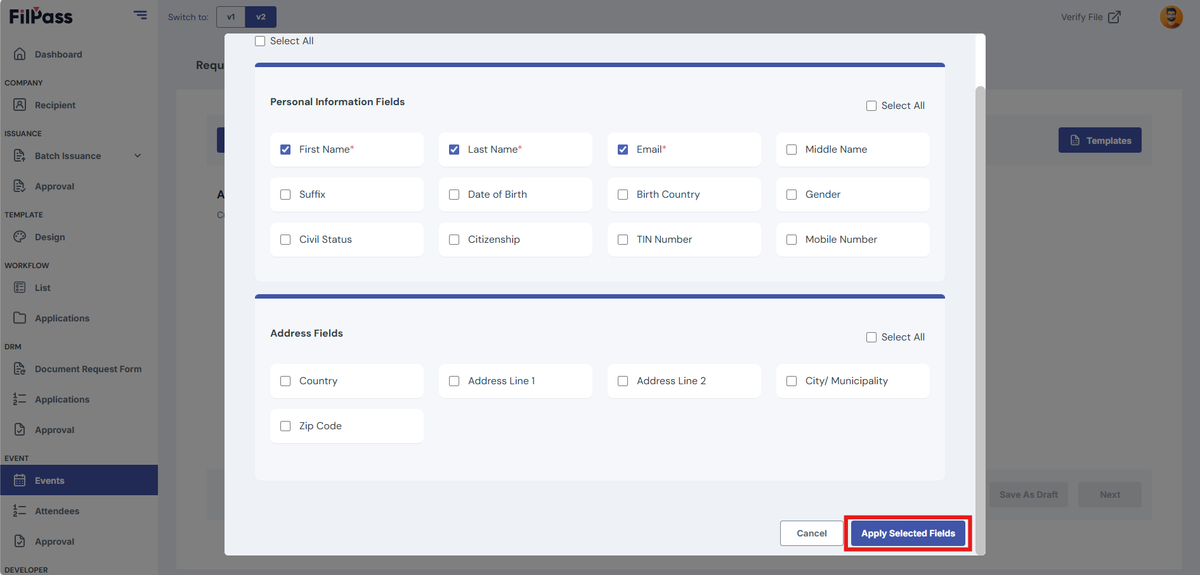Screen dimensions: 1200x575
Task: Click the Document Request Form icon
Action: click(20, 369)
